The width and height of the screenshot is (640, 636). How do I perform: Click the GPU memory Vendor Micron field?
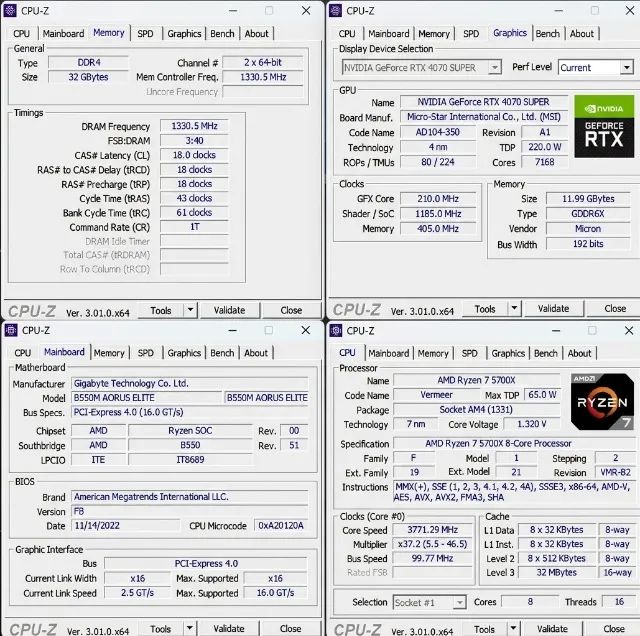pos(588,229)
